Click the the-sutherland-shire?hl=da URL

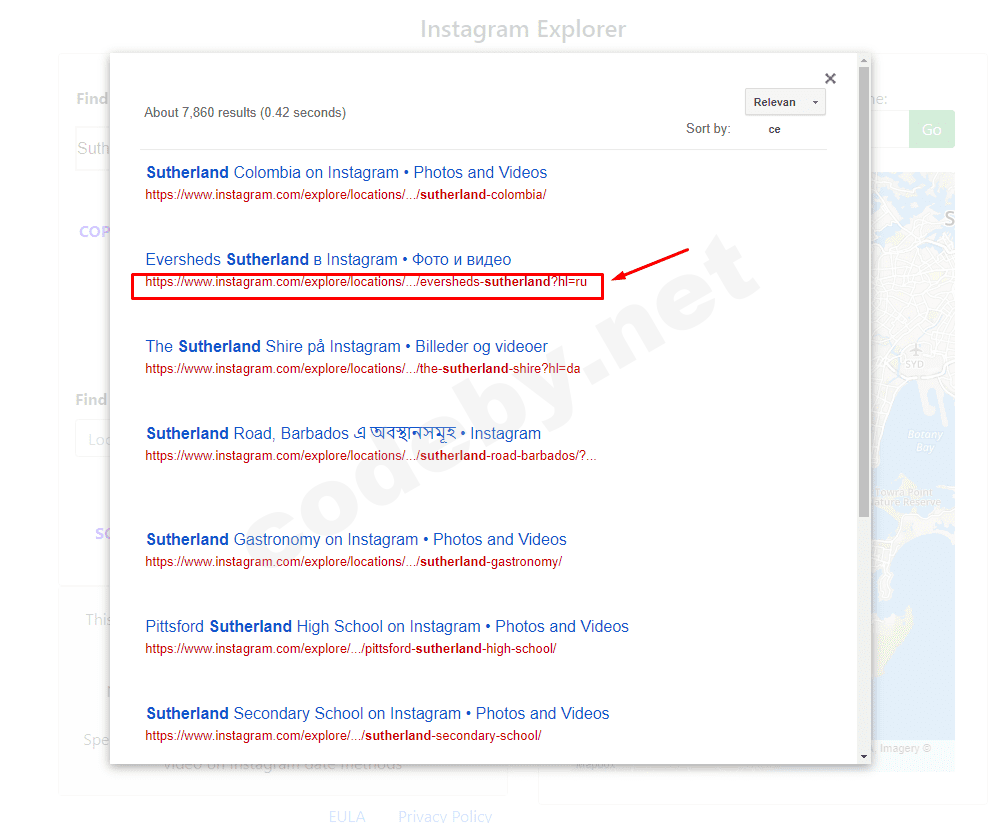(363, 369)
